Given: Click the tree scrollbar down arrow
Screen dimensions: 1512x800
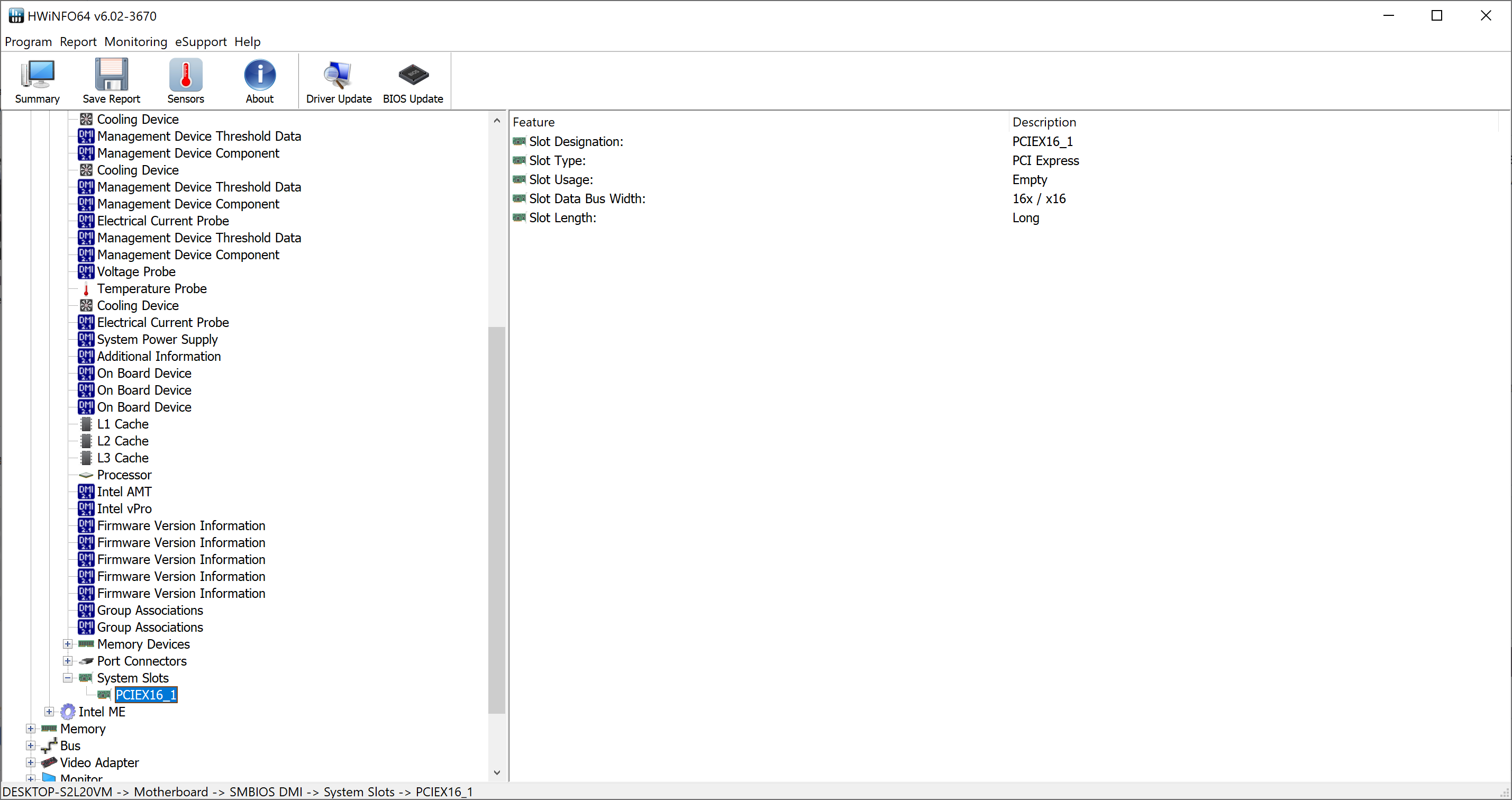Looking at the screenshot, I should pyautogui.click(x=497, y=772).
